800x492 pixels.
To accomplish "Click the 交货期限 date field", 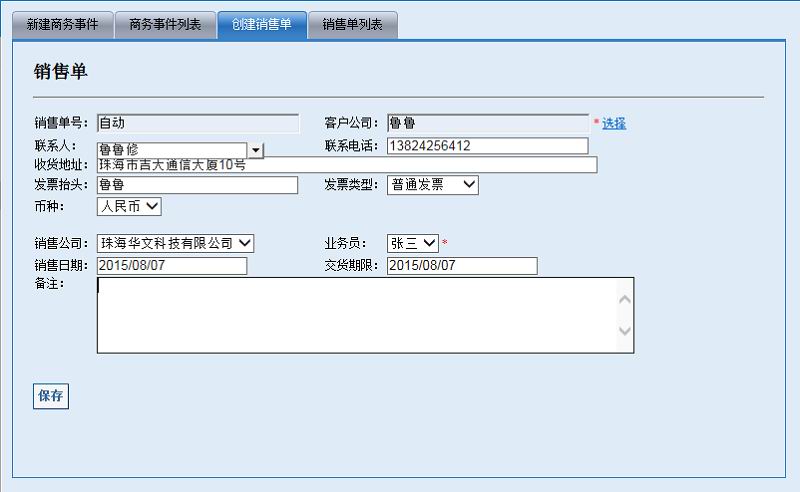I will (x=462, y=266).
